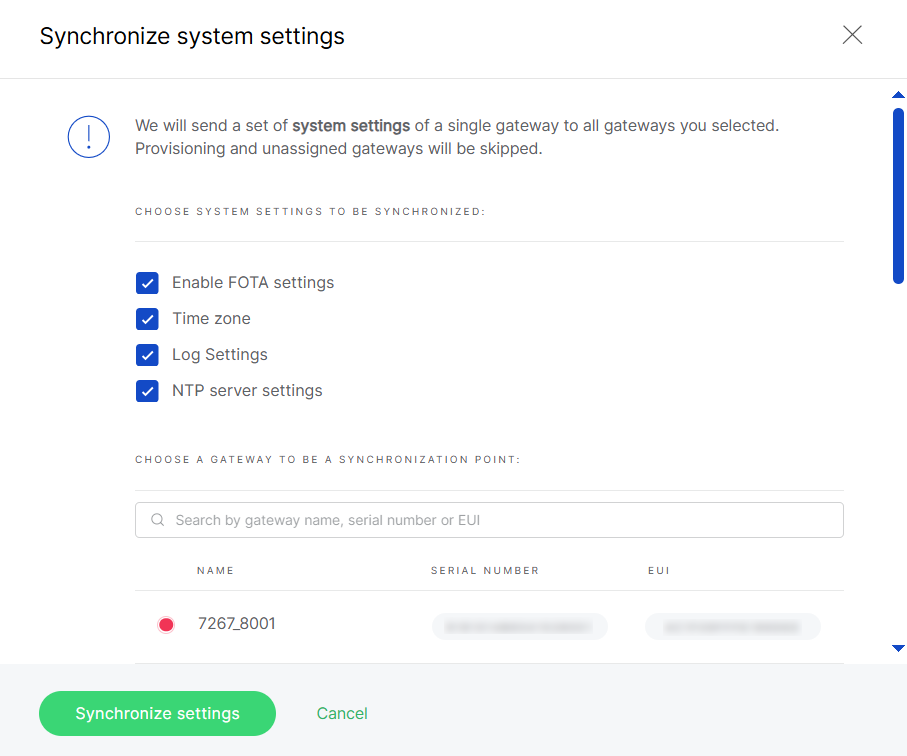Disable Time zone synchronization
The image size is (907, 756).
[x=147, y=319]
